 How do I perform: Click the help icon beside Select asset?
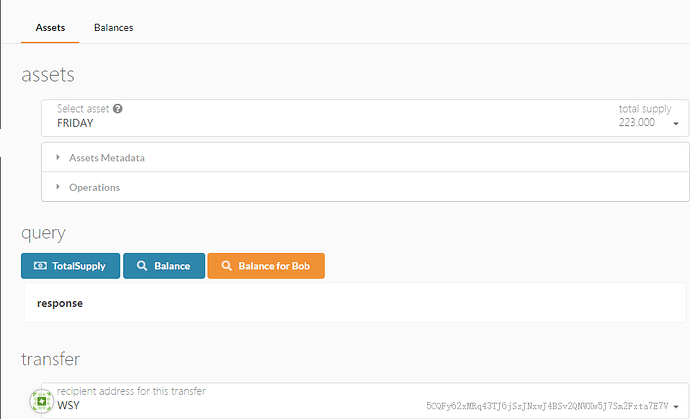(x=118, y=109)
